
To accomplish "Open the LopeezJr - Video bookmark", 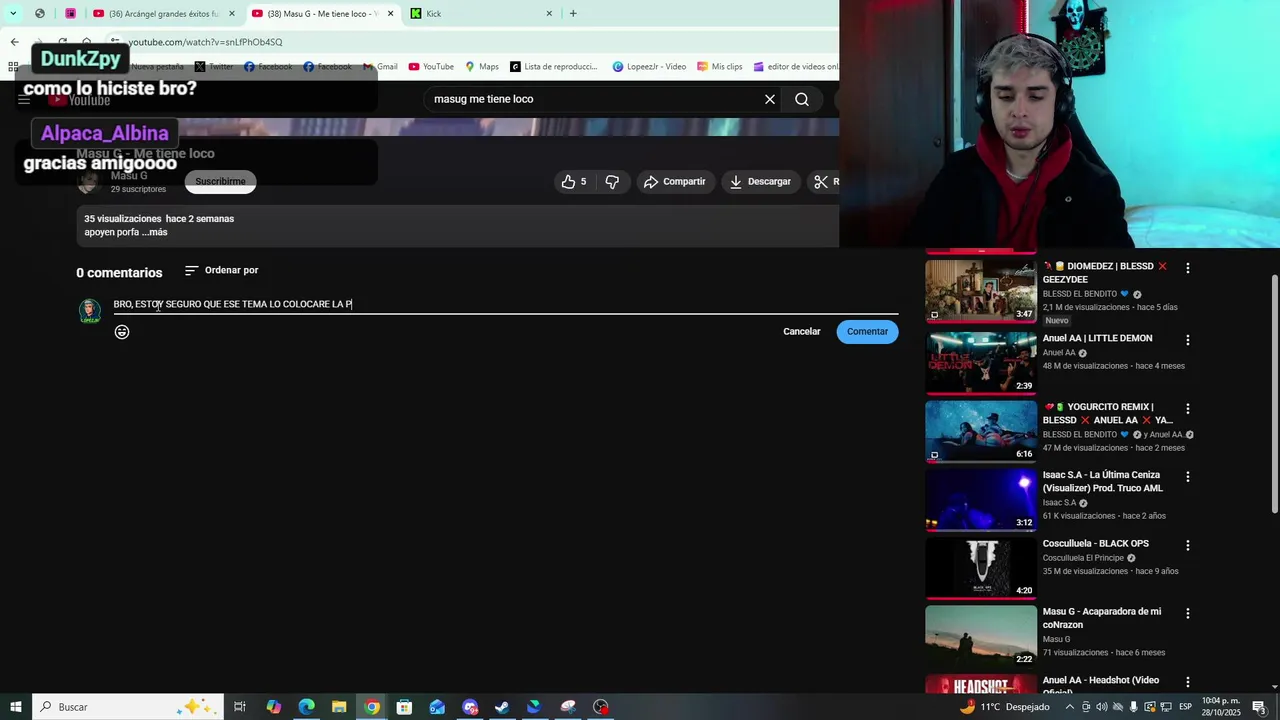I will click(649, 67).
